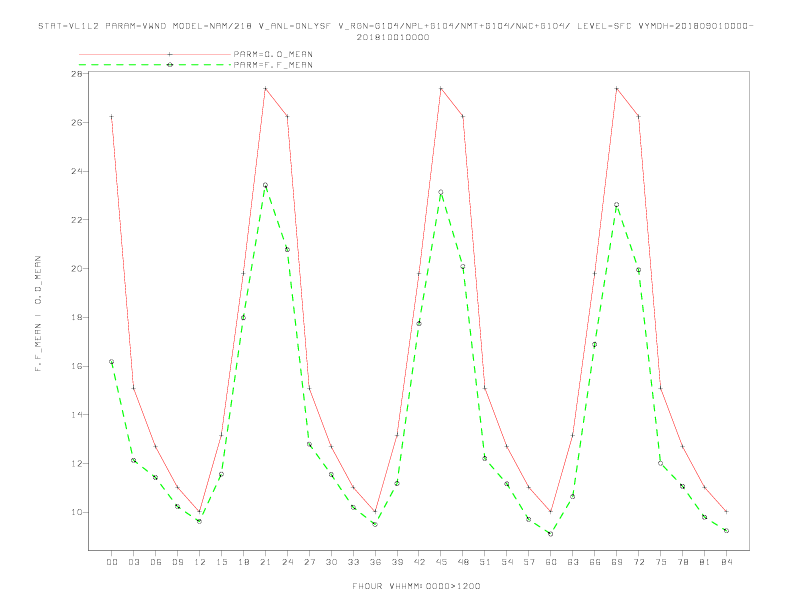Click the x-axis tick label 57
The width and height of the screenshot is (792, 612).
click(529, 562)
